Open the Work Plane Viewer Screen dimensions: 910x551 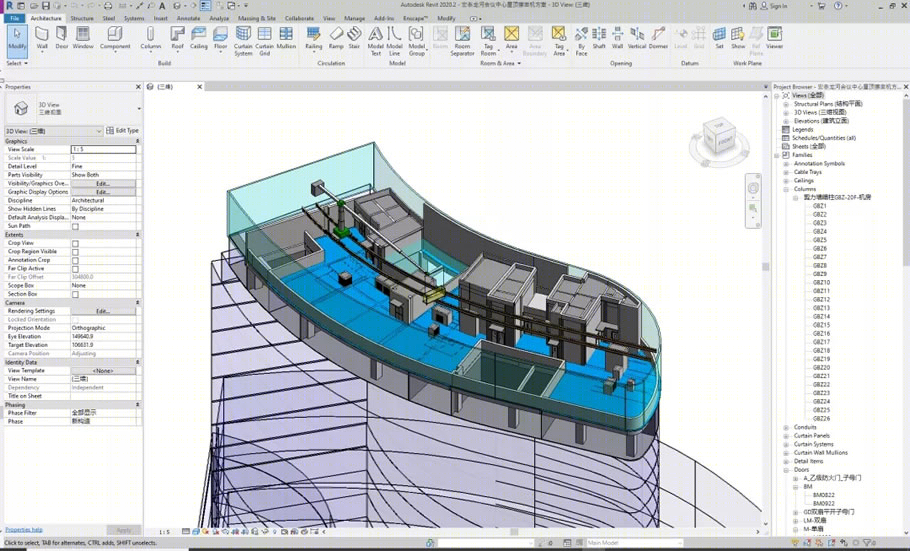(x=774, y=39)
